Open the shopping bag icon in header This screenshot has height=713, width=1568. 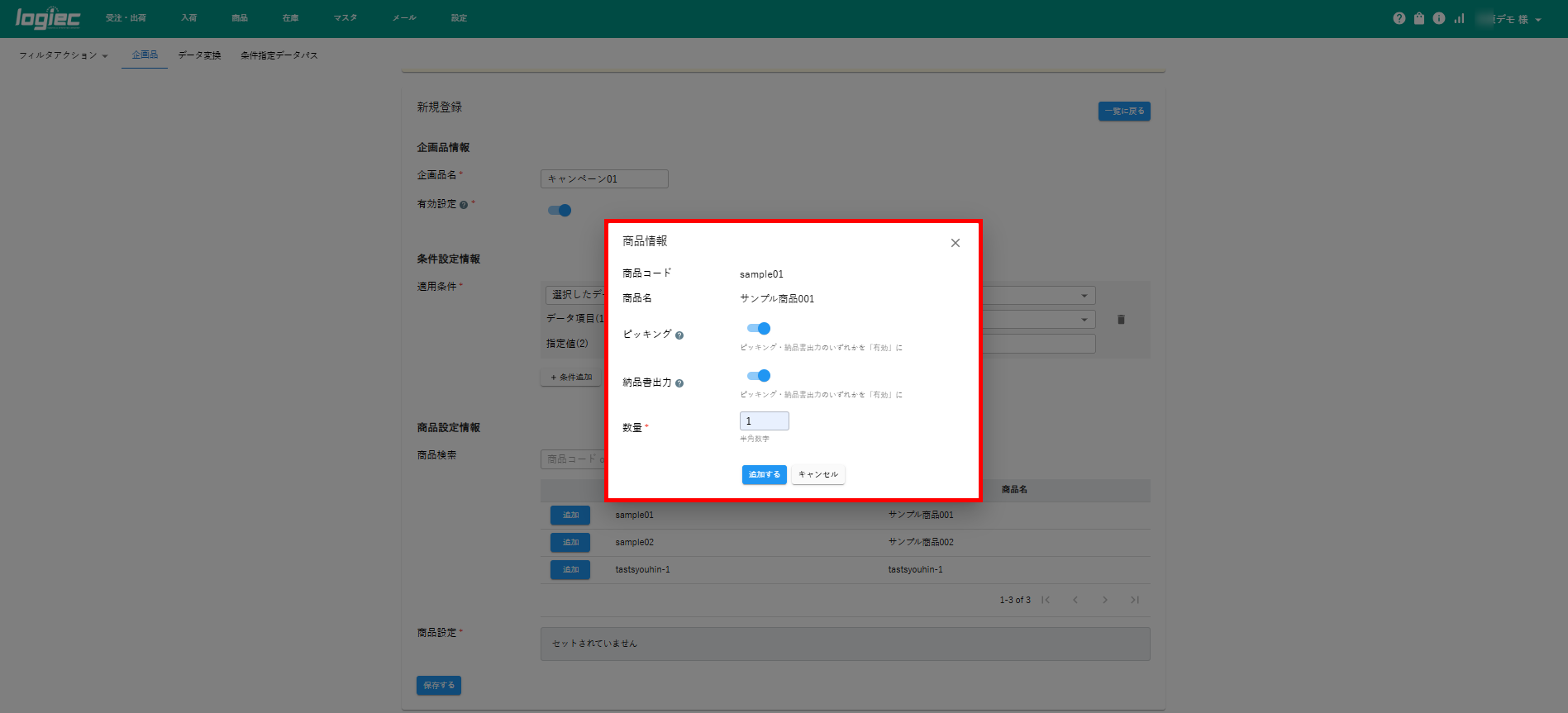click(1419, 18)
